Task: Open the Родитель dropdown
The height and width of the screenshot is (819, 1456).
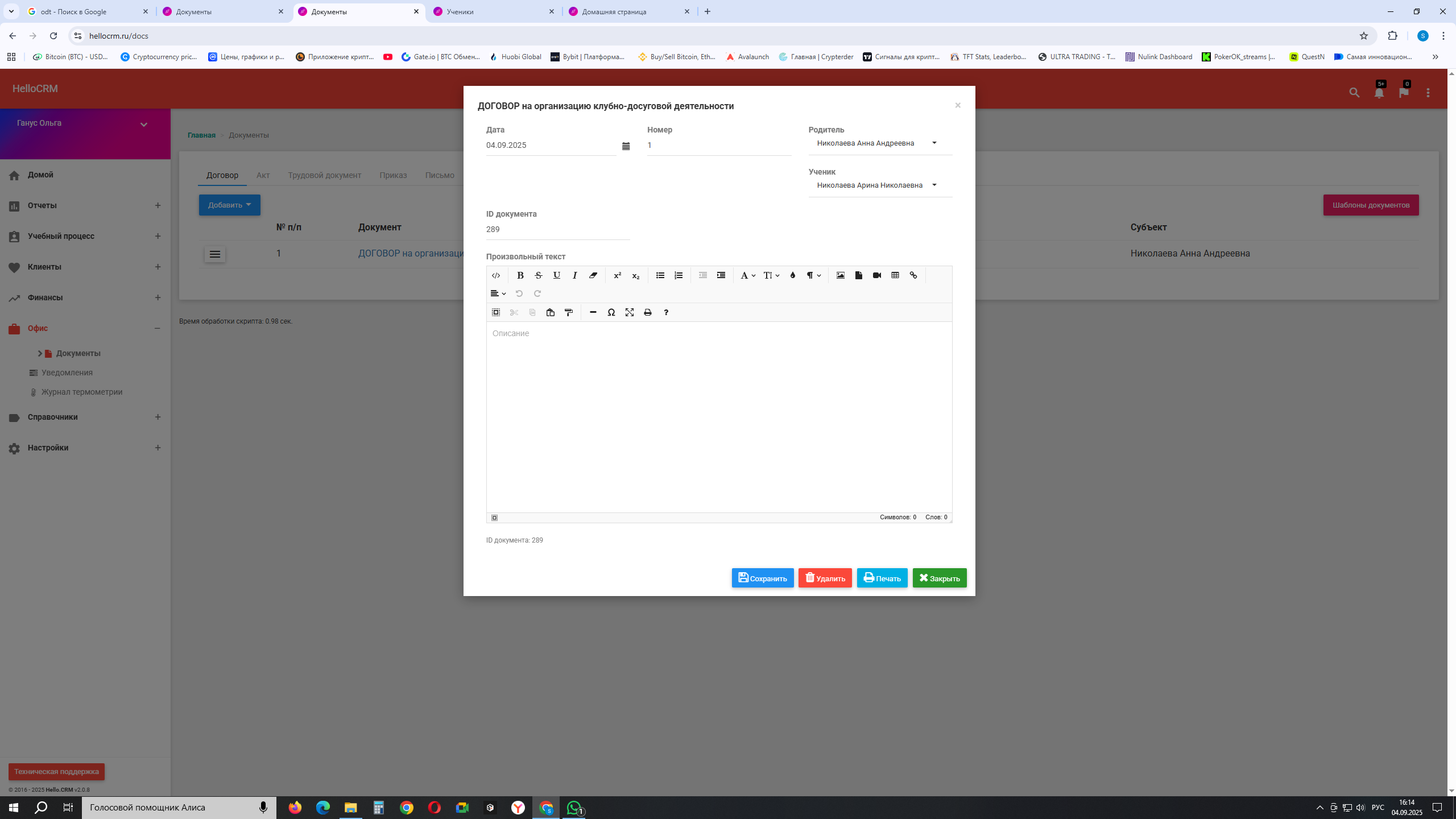Action: [879, 143]
